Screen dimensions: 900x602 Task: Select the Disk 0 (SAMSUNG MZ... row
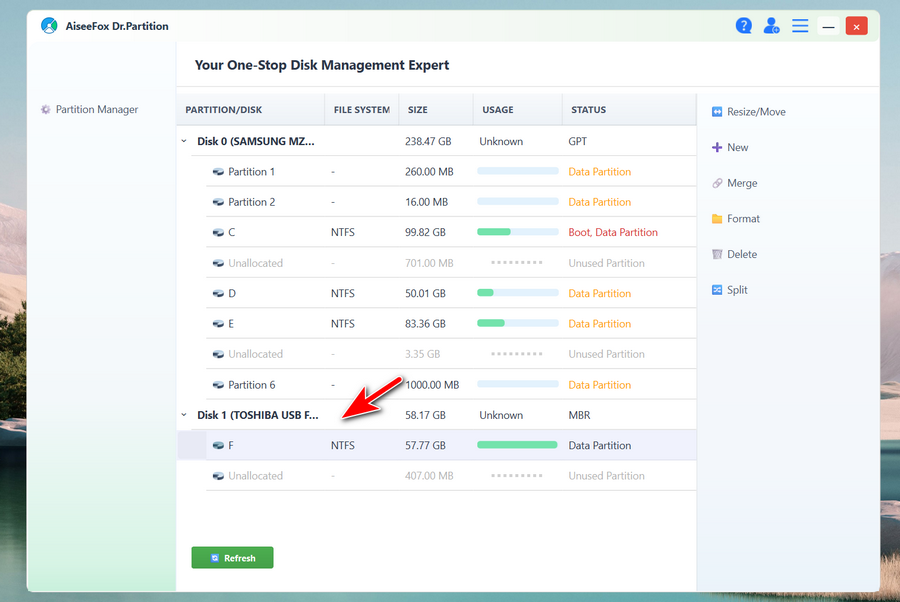coord(436,141)
